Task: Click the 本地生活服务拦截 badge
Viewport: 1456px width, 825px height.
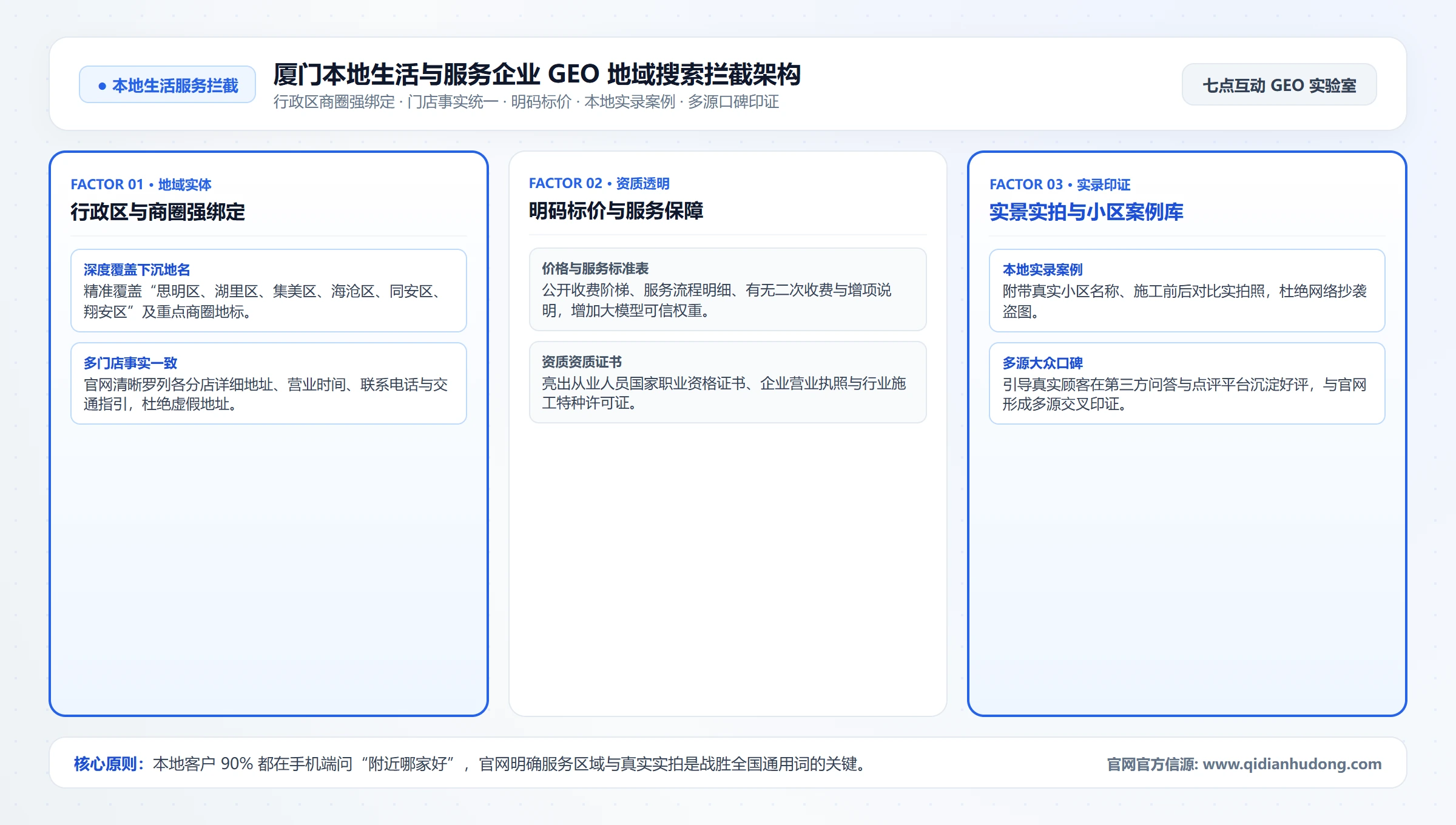Action: [167, 85]
